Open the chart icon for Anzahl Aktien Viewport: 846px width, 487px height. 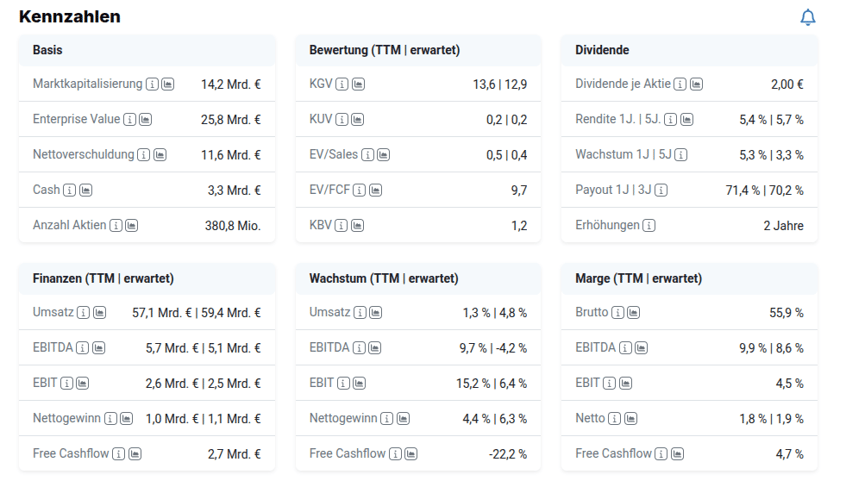coord(131,226)
